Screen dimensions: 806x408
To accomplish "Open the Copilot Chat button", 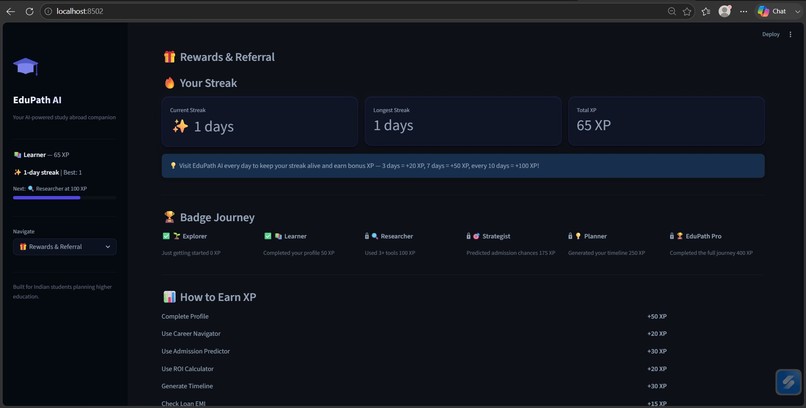I will [x=772, y=11].
